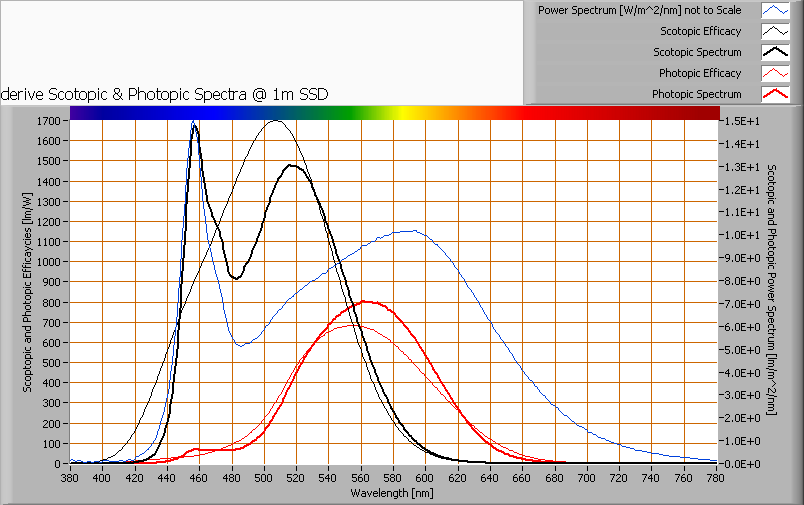Click the 'derive Scotopic & Photopic Spectra' graph title

pos(166,94)
